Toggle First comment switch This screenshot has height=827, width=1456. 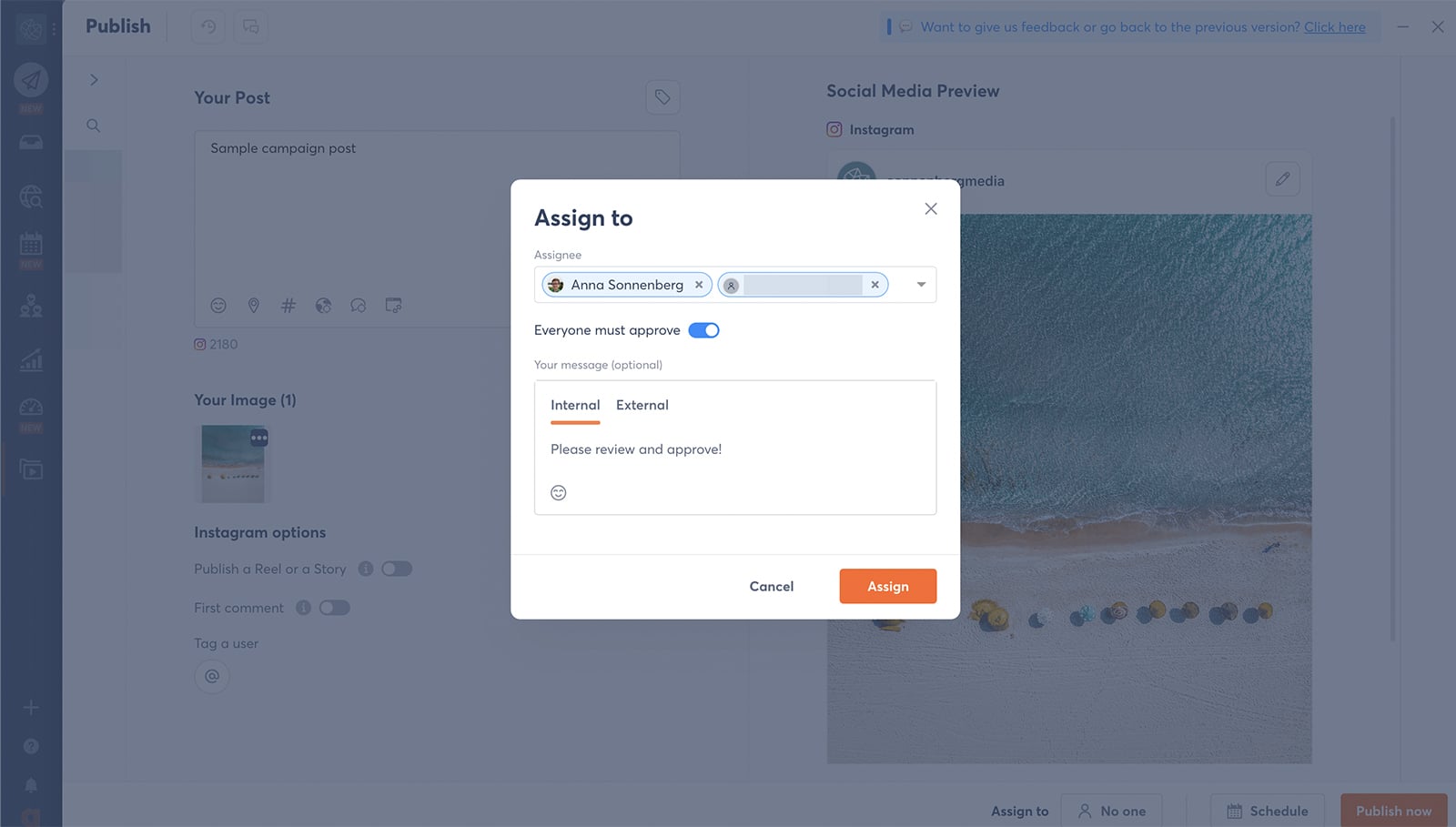pyautogui.click(x=334, y=608)
